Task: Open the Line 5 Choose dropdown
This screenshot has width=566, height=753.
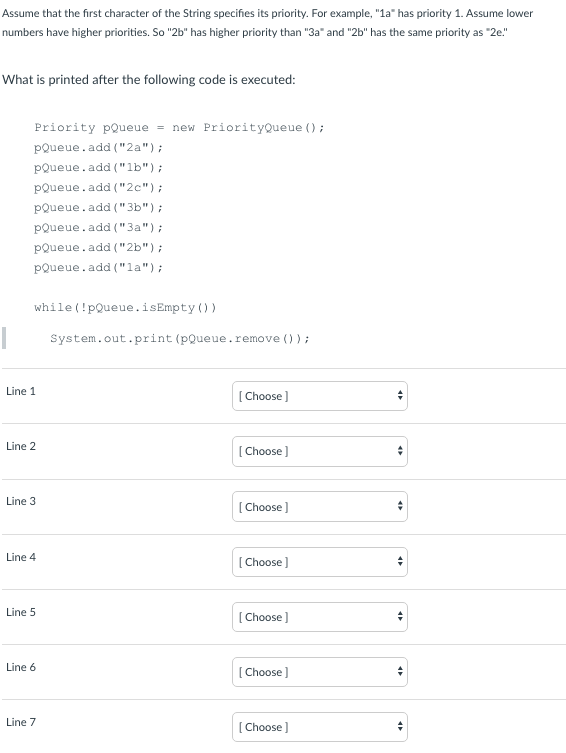Action: tap(320, 617)
